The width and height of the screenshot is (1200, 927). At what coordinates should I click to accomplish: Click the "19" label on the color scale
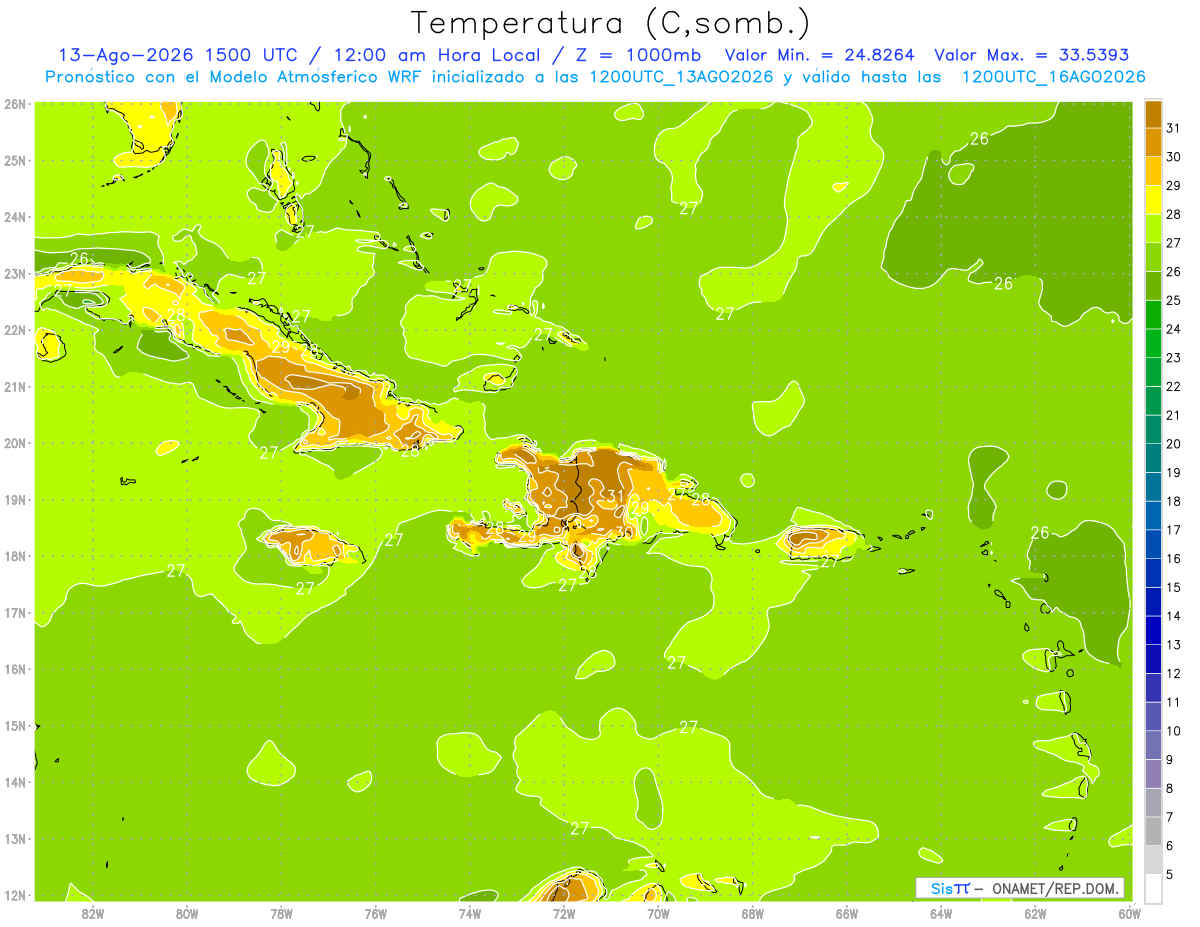(1174, 472)
